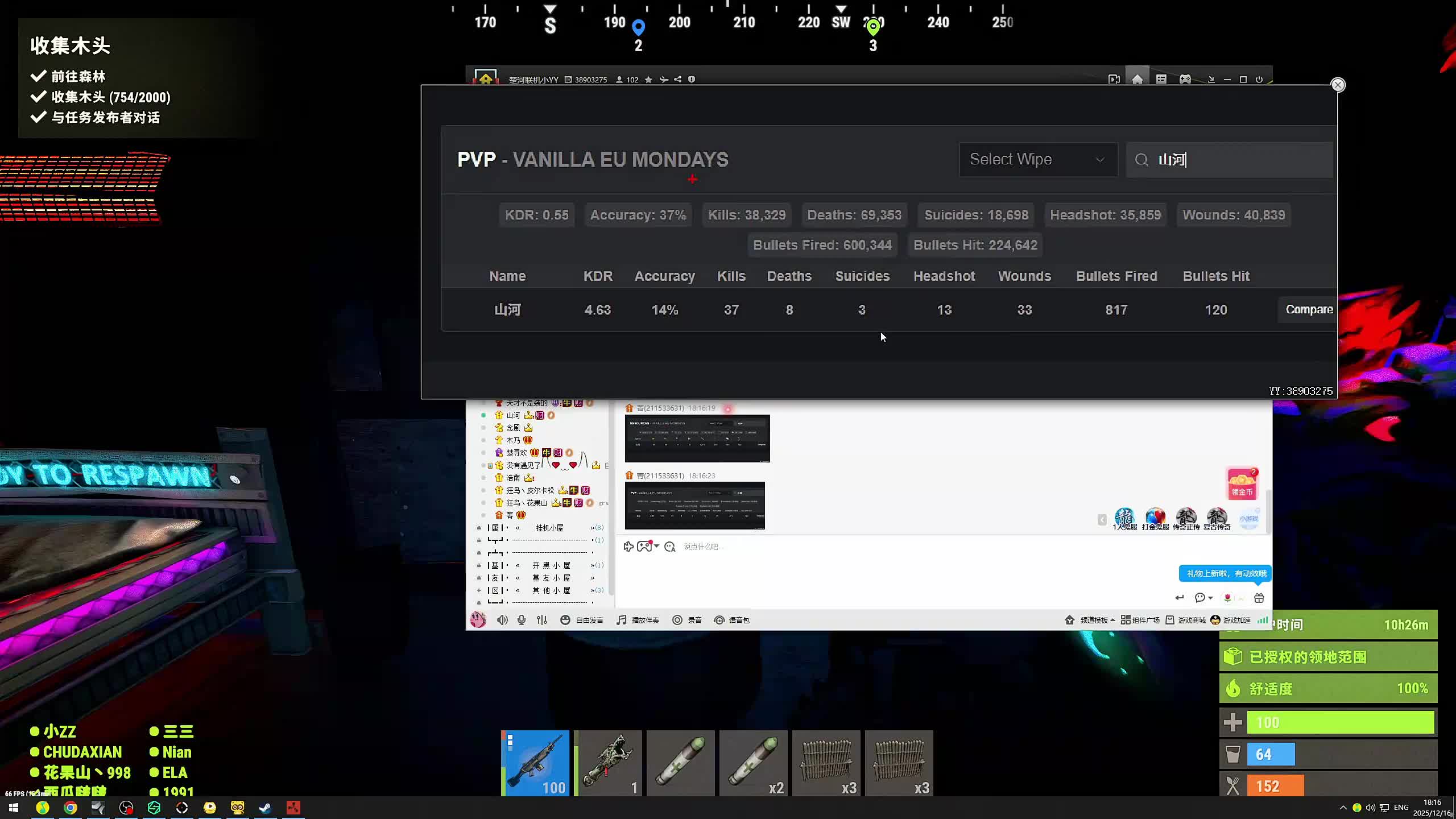Click the home icon in YY title bar
Viewport: 1456px width, 819px height.
point(1137,80)
